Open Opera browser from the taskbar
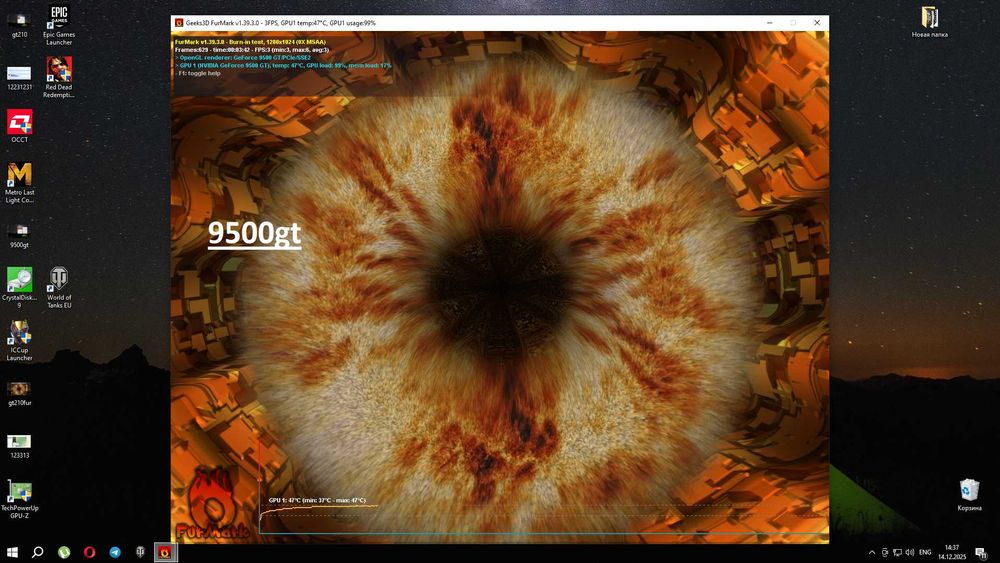The width and height of the screenshot is (1000, 563). click(x=89, y=552)
